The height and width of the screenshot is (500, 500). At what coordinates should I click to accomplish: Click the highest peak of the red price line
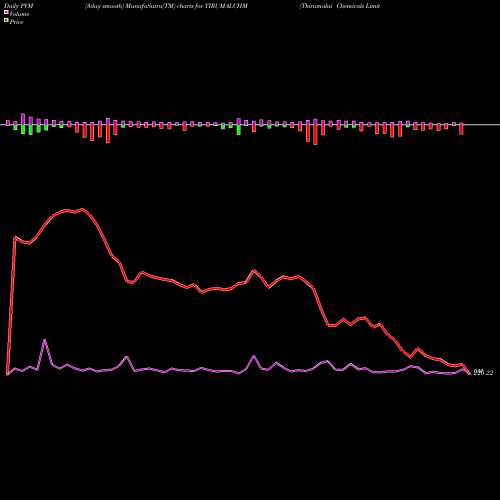(x=83, y=209)
